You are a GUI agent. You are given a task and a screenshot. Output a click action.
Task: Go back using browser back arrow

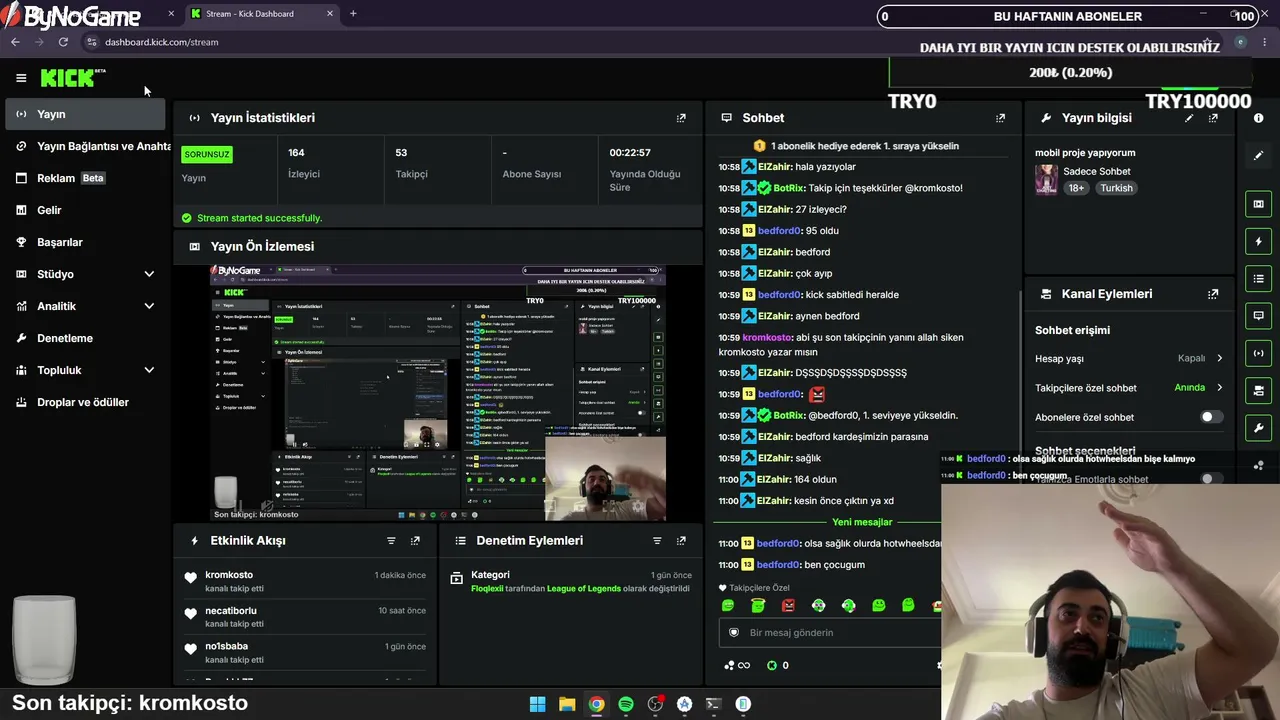point(15,42)
